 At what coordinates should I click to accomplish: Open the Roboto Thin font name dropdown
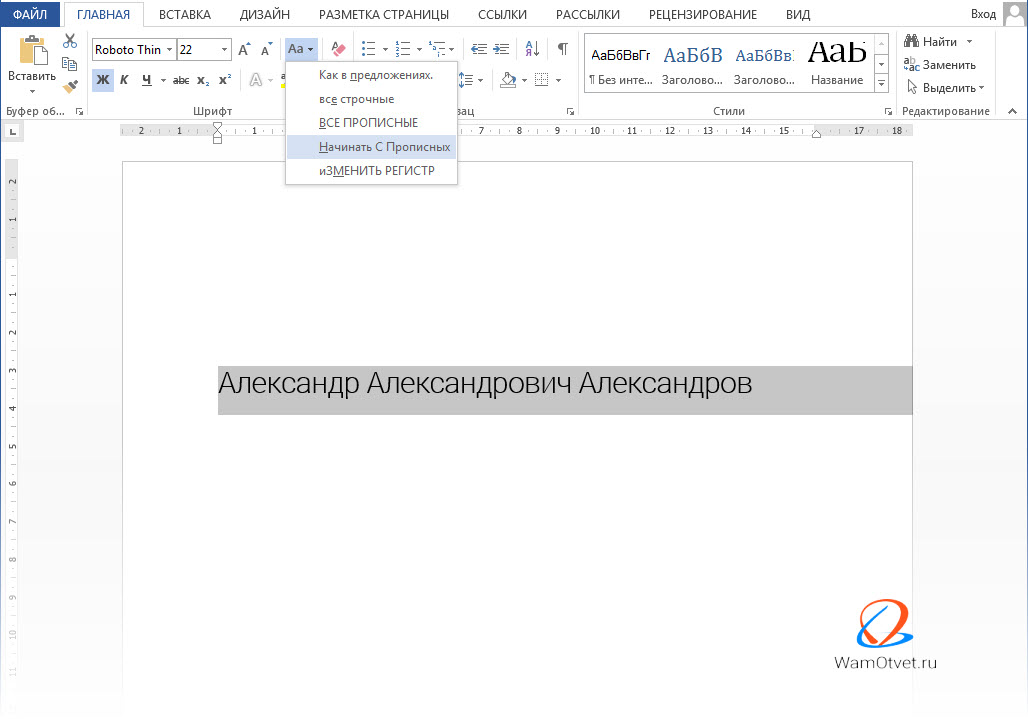[x=169, y=50]
